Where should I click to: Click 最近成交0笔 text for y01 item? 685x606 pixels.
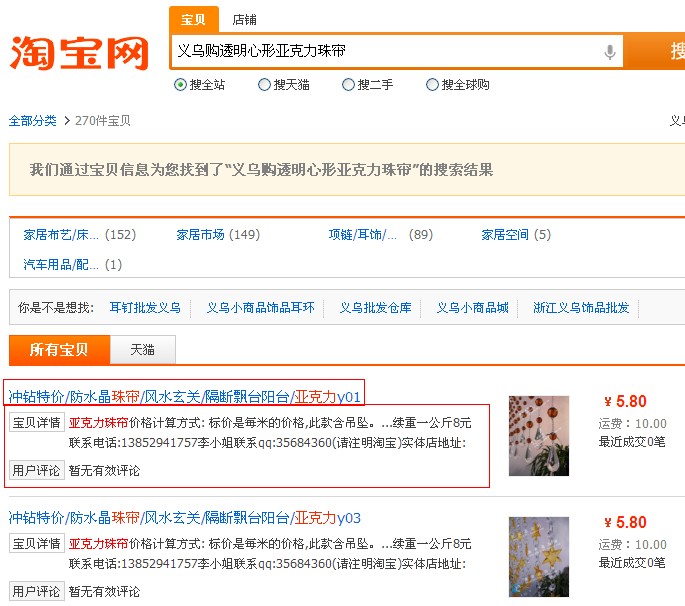click(x=632, y=442)
